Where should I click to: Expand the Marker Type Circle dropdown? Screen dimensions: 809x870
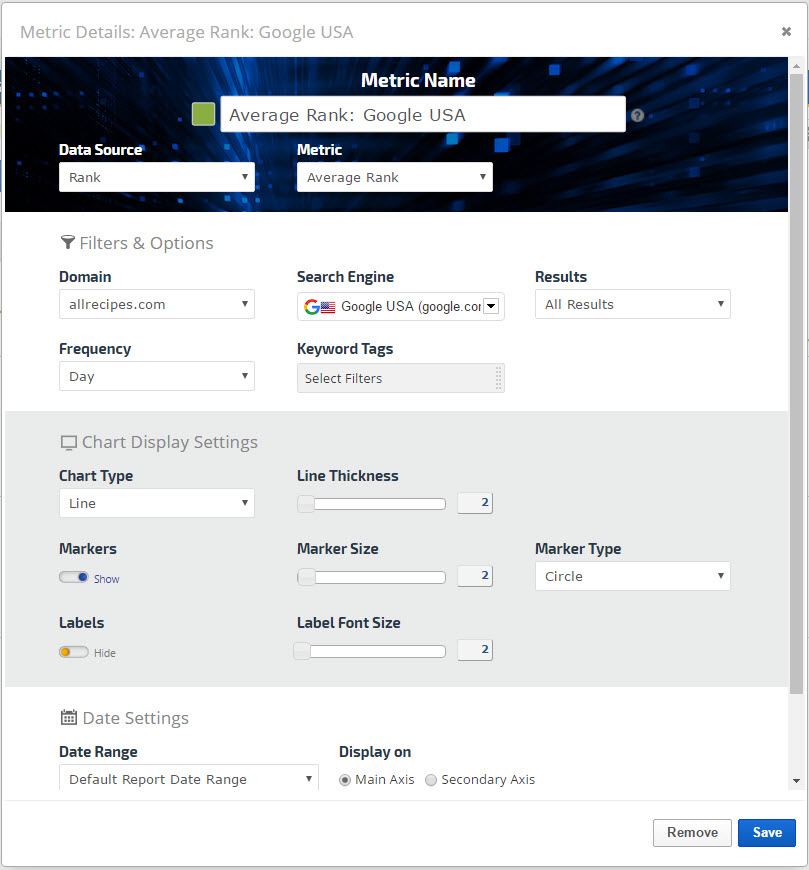(632, 576)
